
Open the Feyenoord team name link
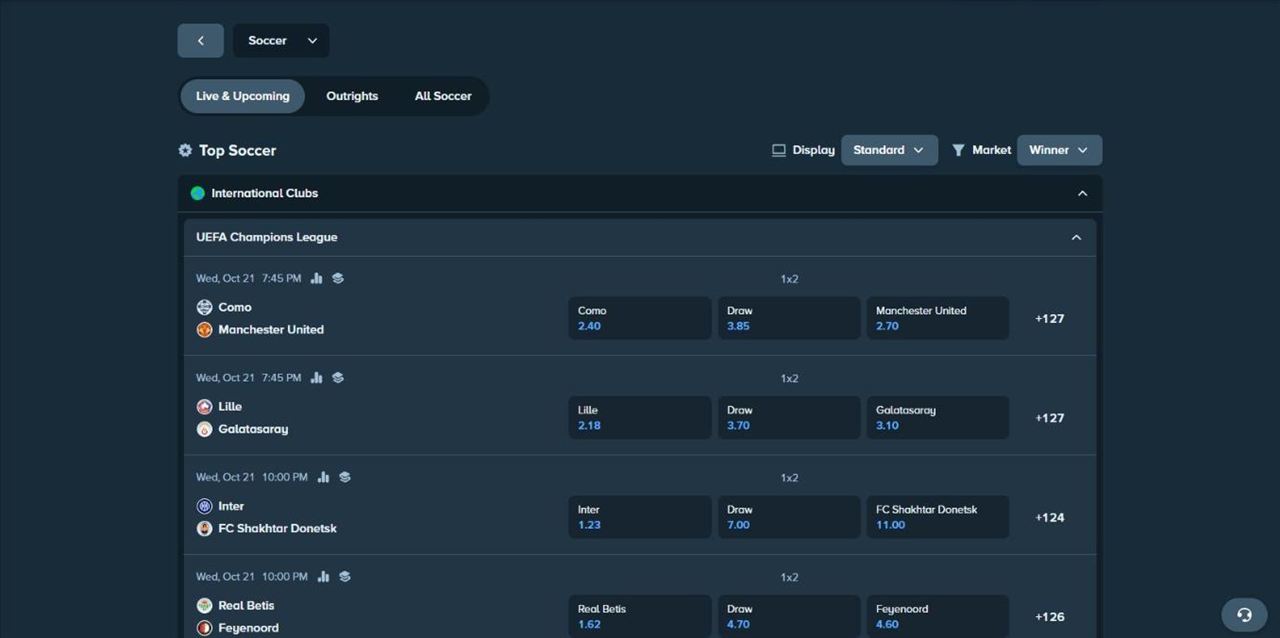click(x=248, y=628)
